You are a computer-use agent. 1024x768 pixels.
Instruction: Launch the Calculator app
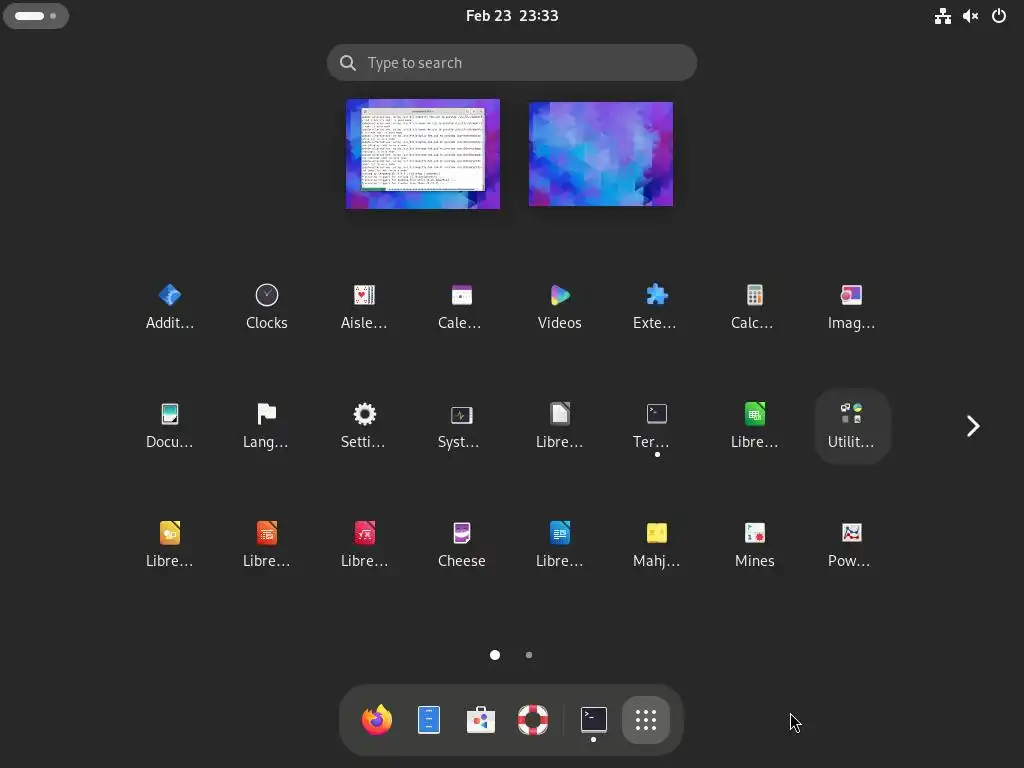[x=754, y=306]
